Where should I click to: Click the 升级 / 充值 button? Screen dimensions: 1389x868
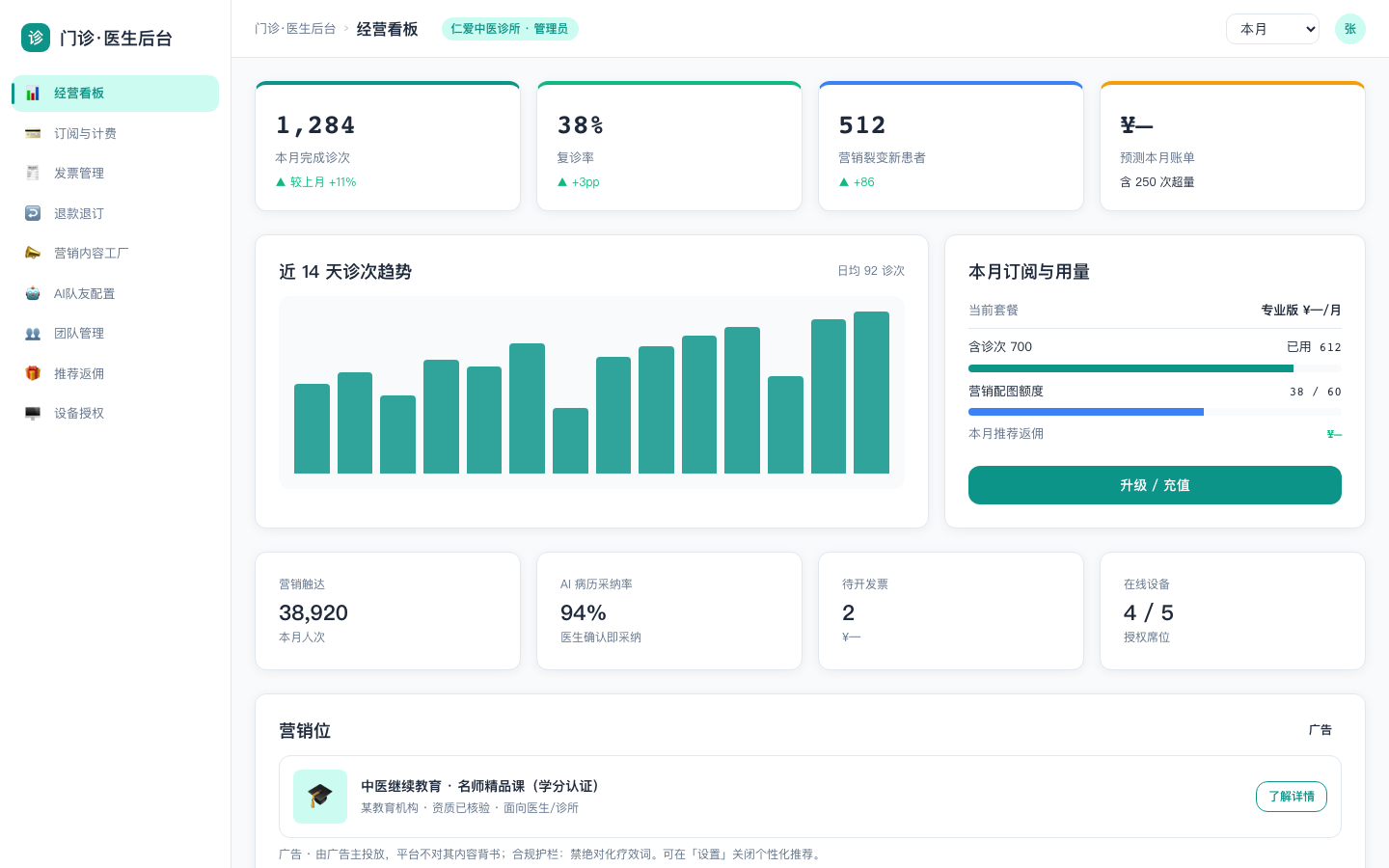(x=1155, y=485)
